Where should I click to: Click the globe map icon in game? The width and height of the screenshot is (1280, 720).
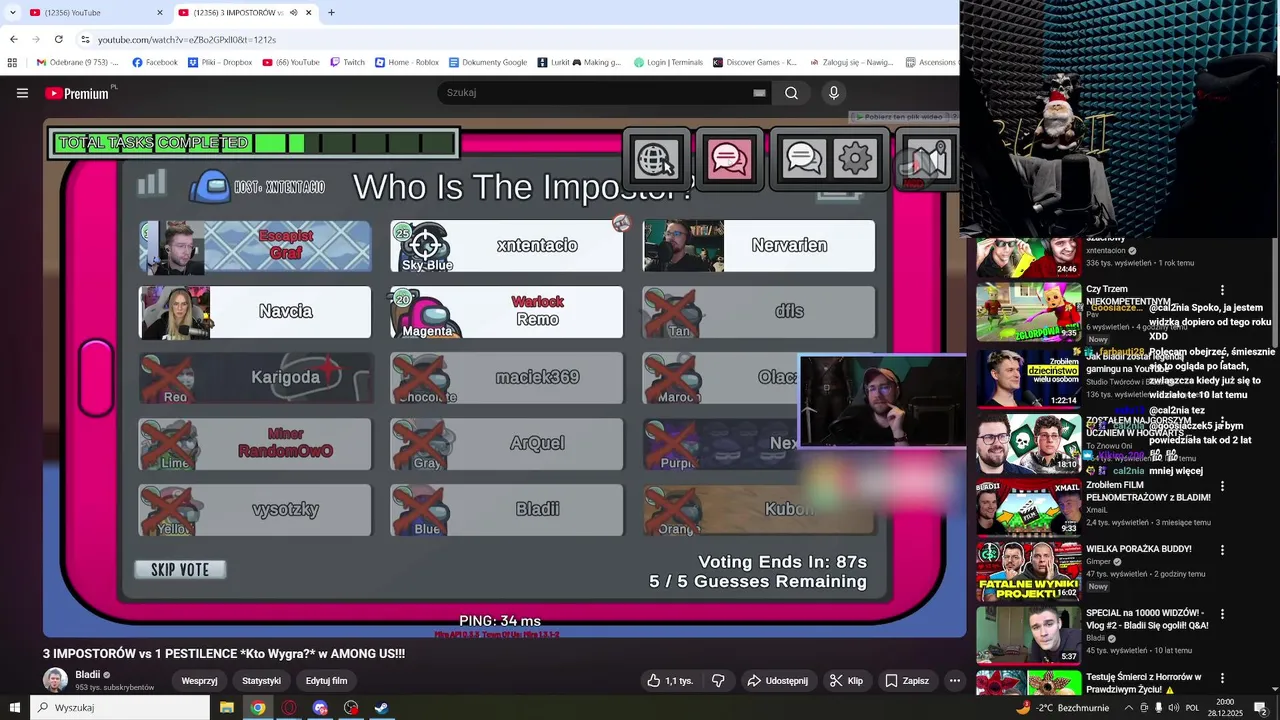click(x=656, y=159)
